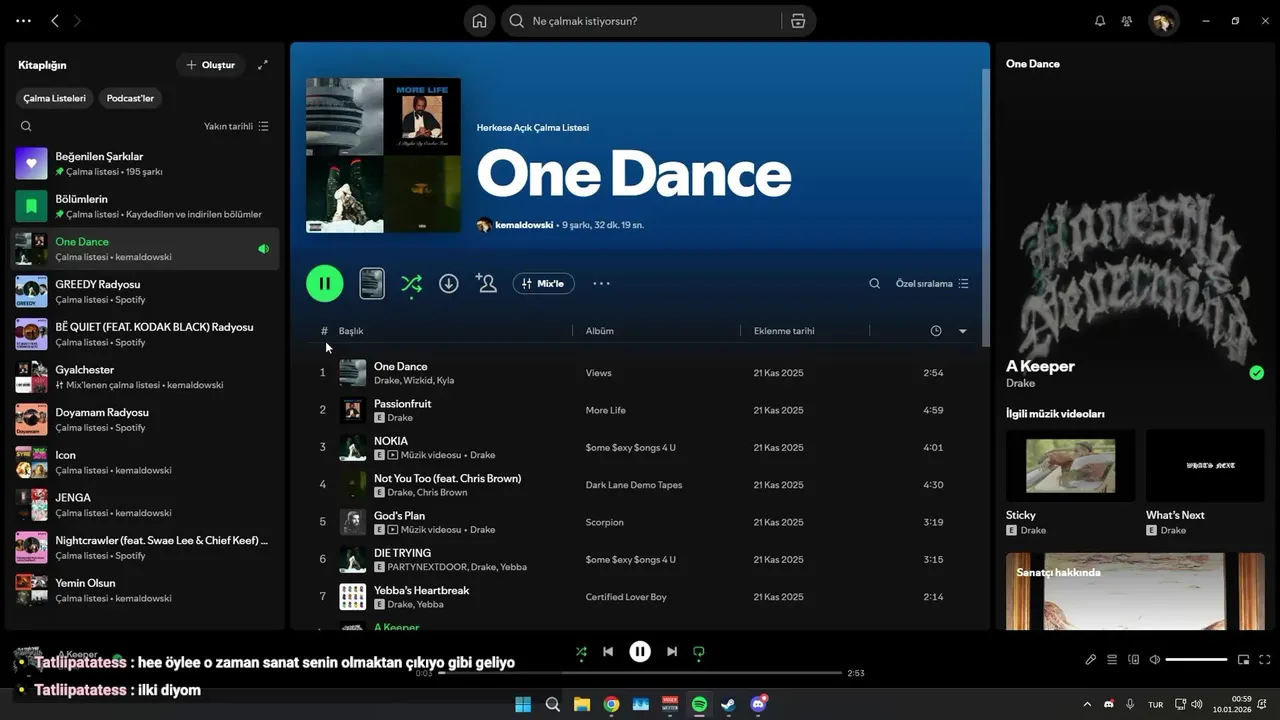Open Yemin Olsun playlist
1280x720 pixels.
tap(146, 589)
